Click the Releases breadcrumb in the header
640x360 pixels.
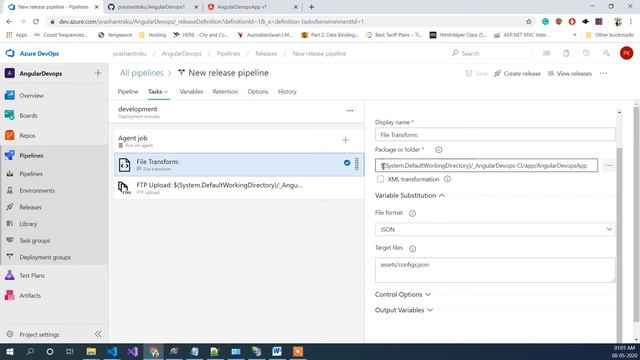click(x=266, y=53)
